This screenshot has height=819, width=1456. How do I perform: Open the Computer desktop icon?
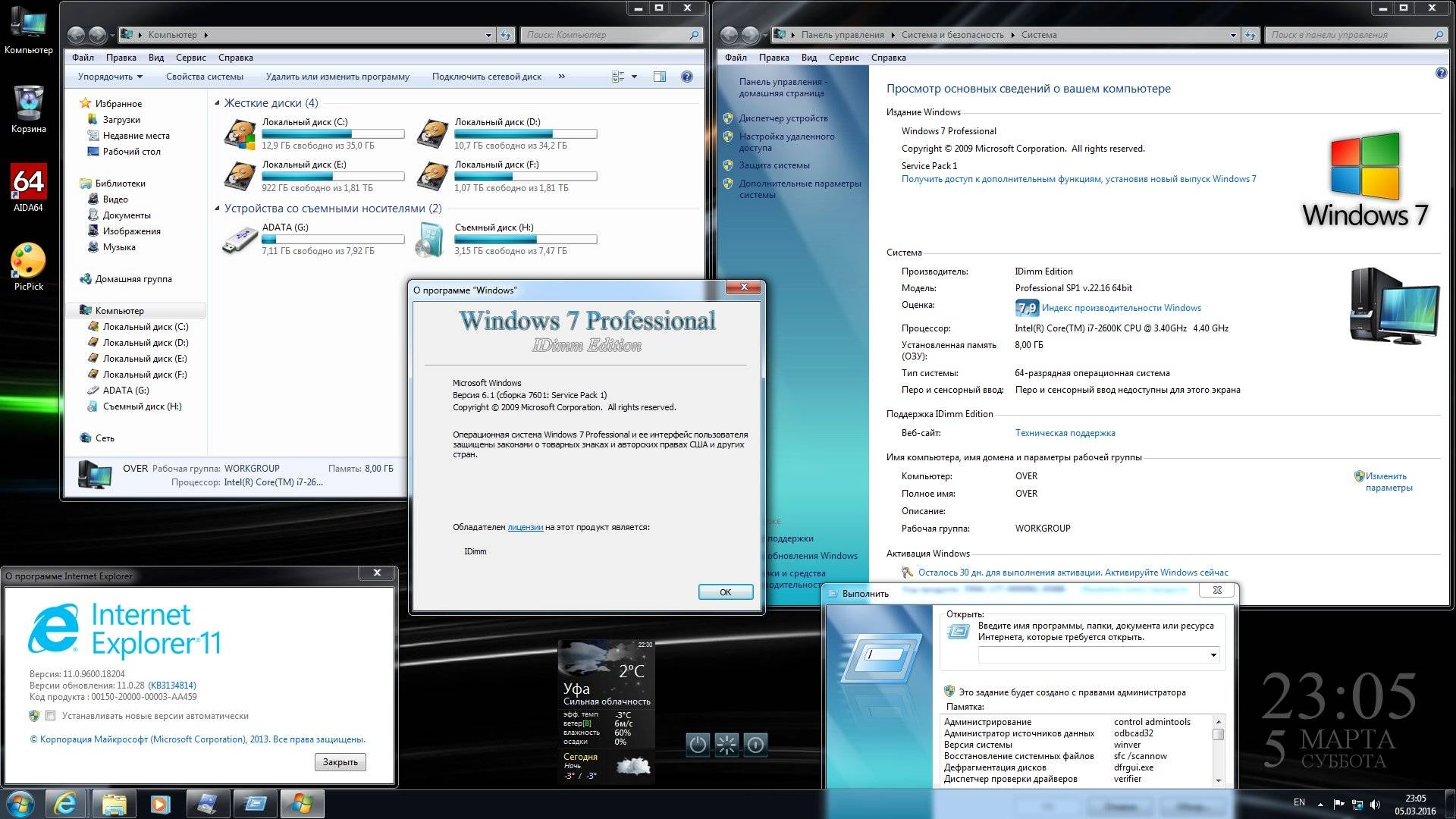tap(29, 30)
